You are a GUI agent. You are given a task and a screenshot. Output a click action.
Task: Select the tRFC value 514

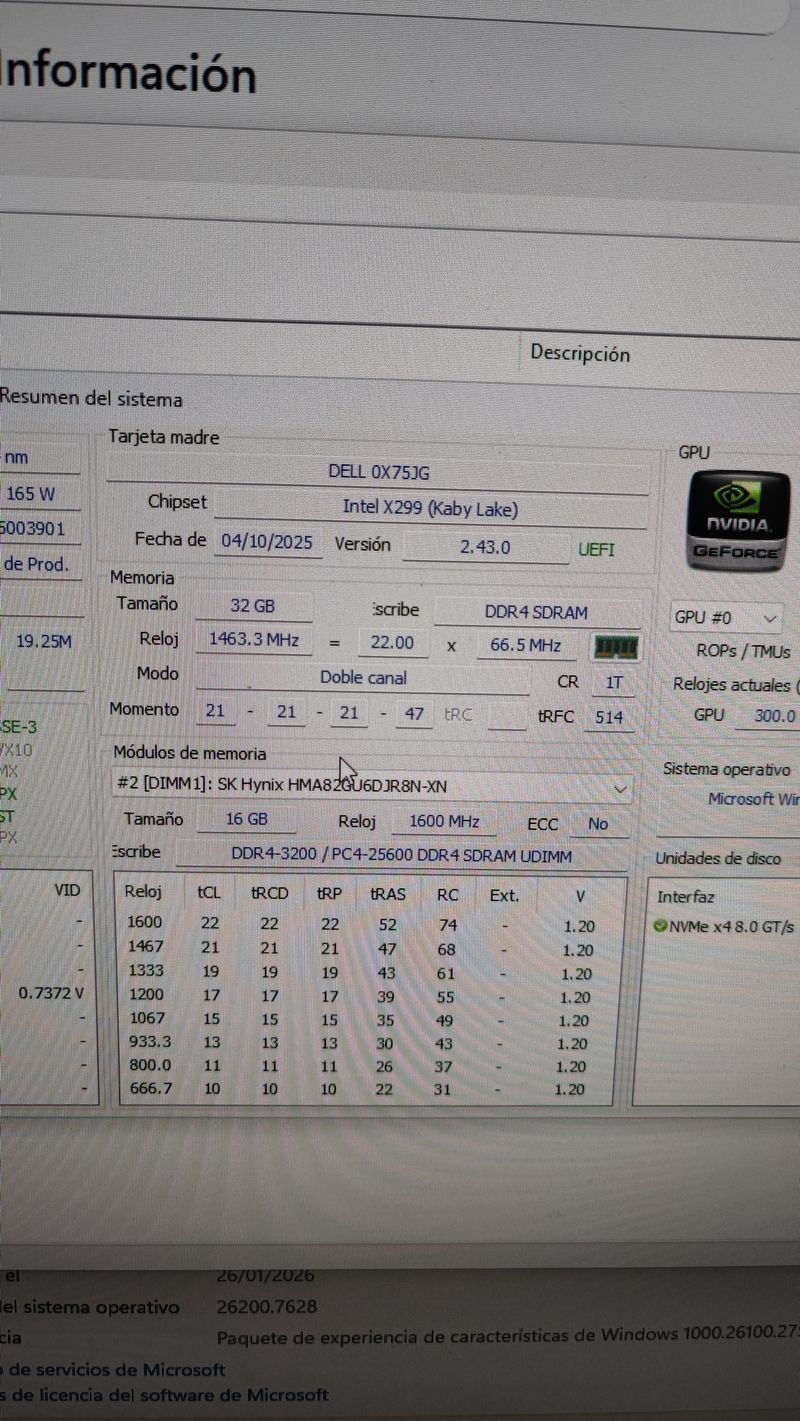coord(609,717)
